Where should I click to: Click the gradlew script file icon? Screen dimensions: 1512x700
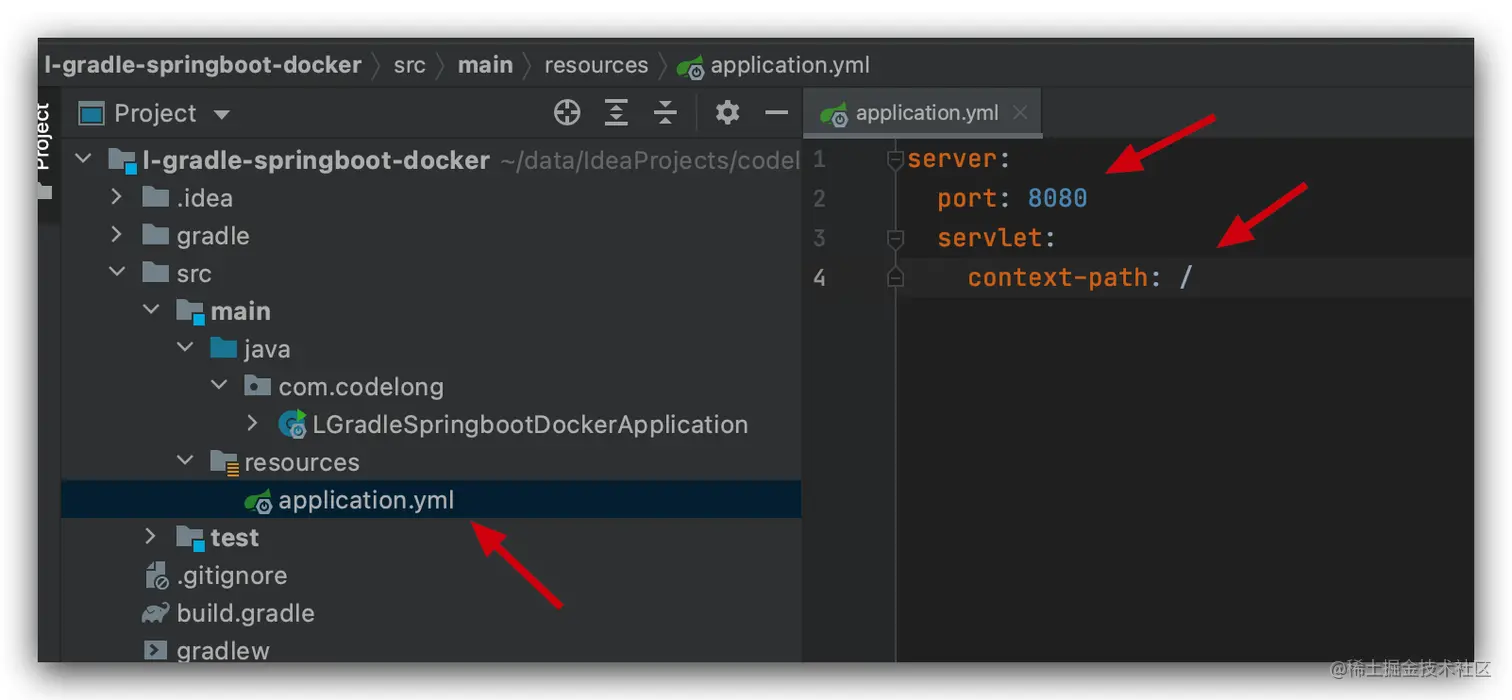pyautogui.click(x=155, y=650)
